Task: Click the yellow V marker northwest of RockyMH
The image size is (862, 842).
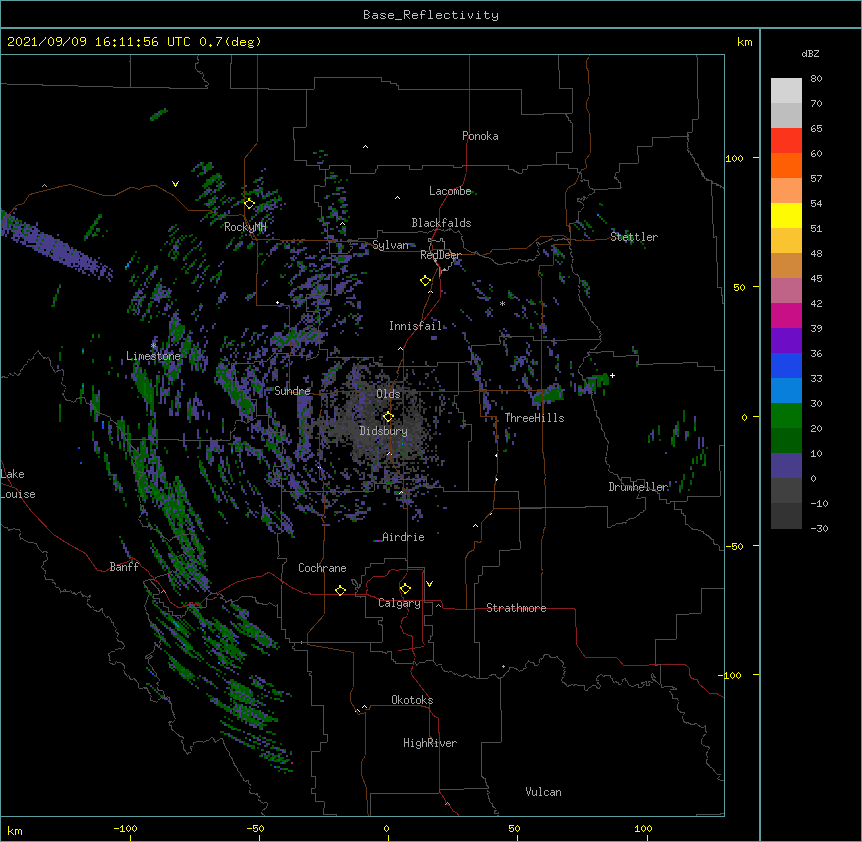Action: (175, 184)
